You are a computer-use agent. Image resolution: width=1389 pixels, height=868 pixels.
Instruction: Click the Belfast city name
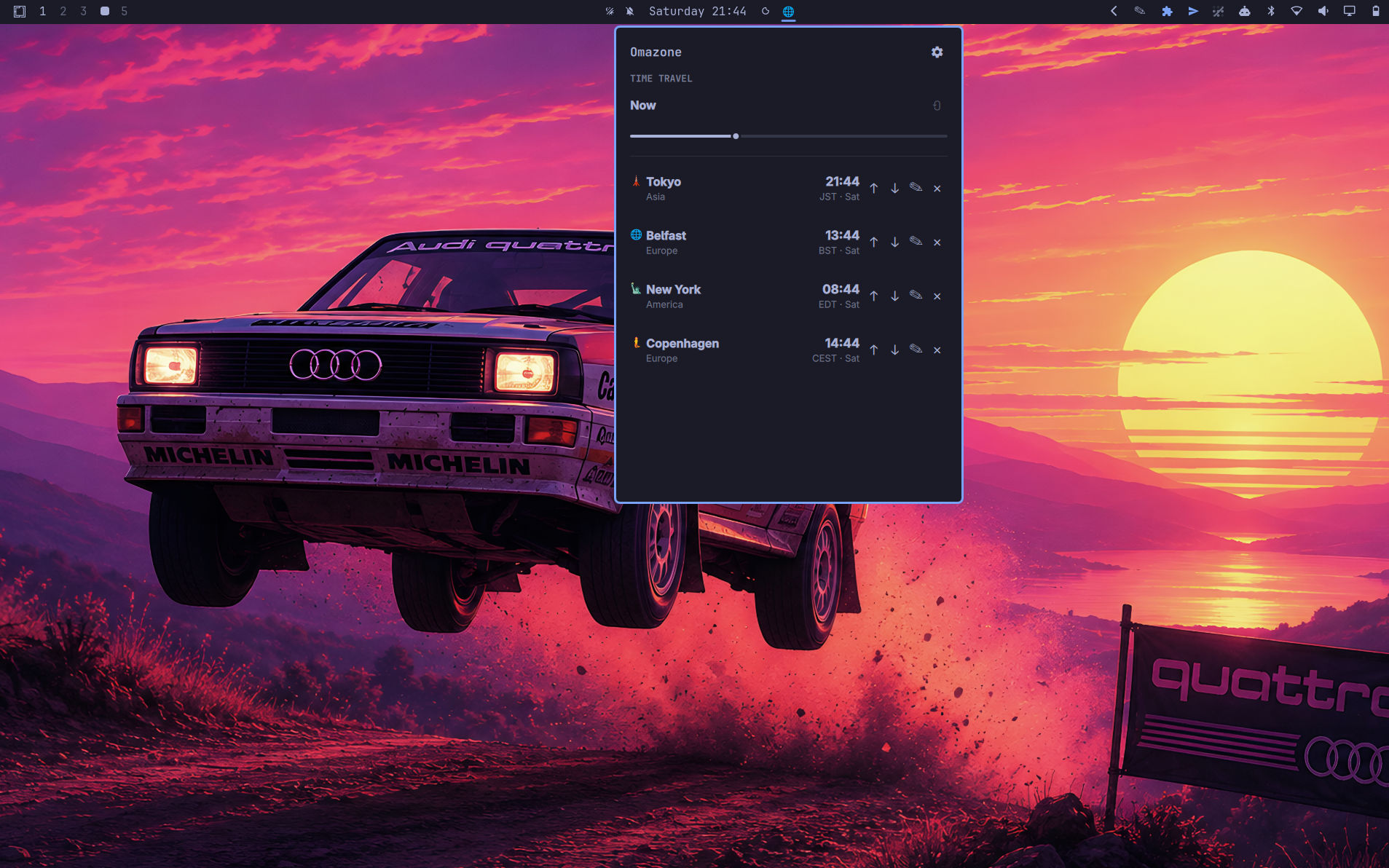[666, 236]
